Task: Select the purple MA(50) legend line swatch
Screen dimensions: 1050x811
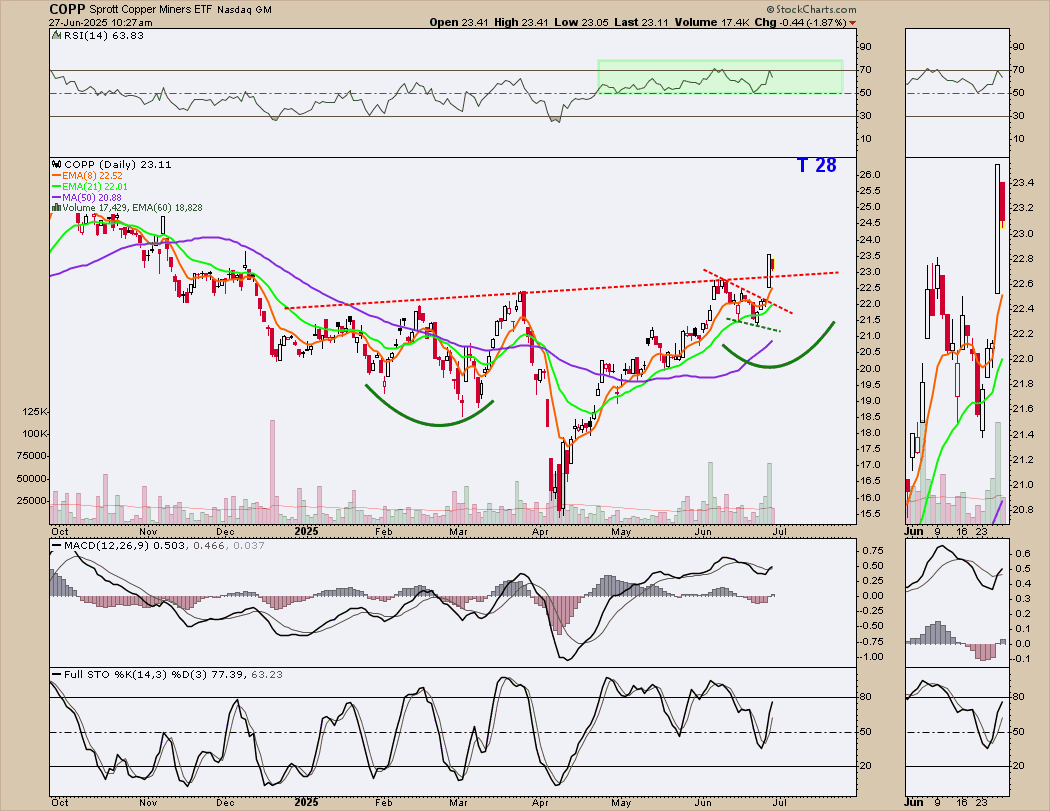Action: pyautogui.click(x=56, y=198)
